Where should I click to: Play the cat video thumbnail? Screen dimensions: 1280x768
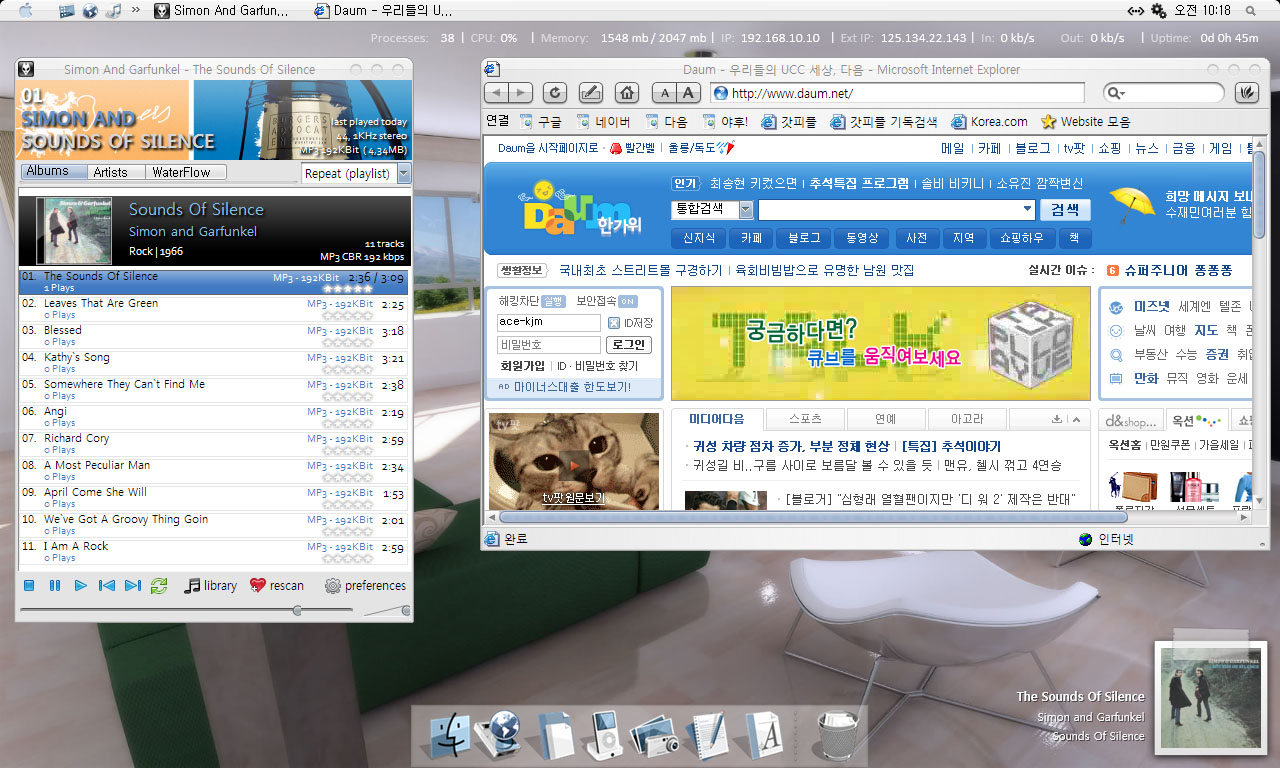tap(574, 462)
